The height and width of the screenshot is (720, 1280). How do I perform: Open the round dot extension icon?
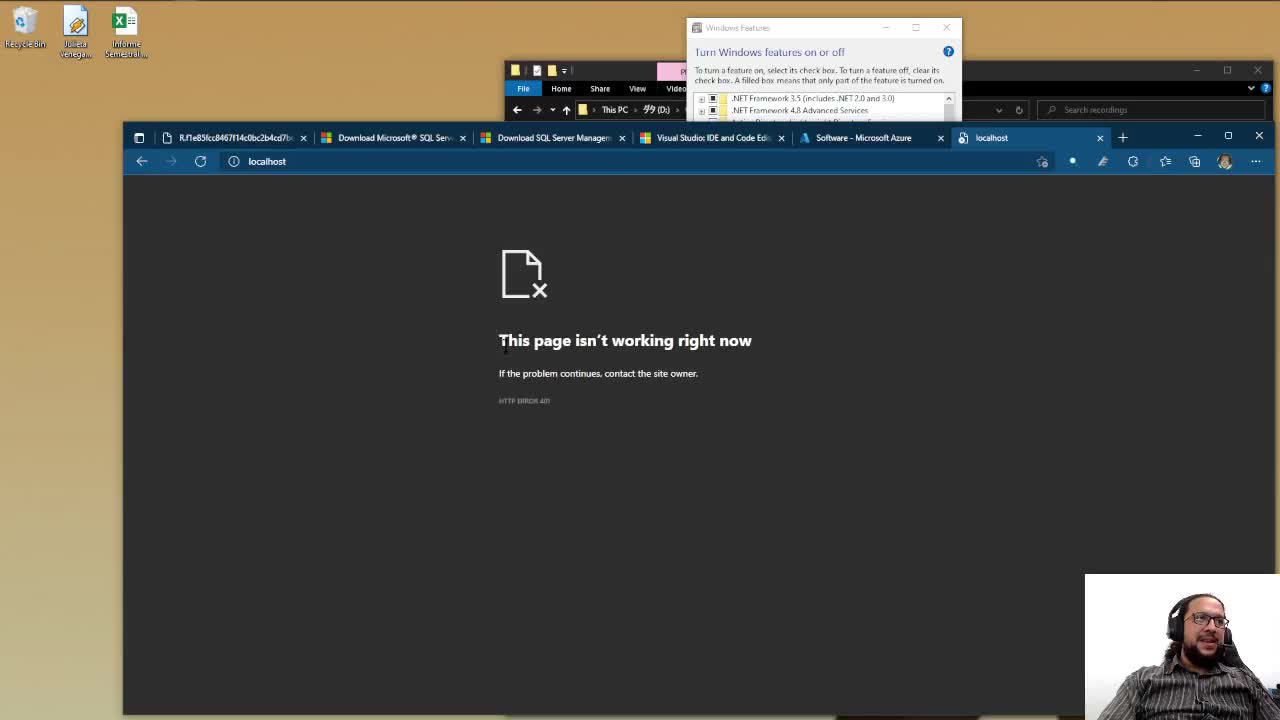point(1072,161)
